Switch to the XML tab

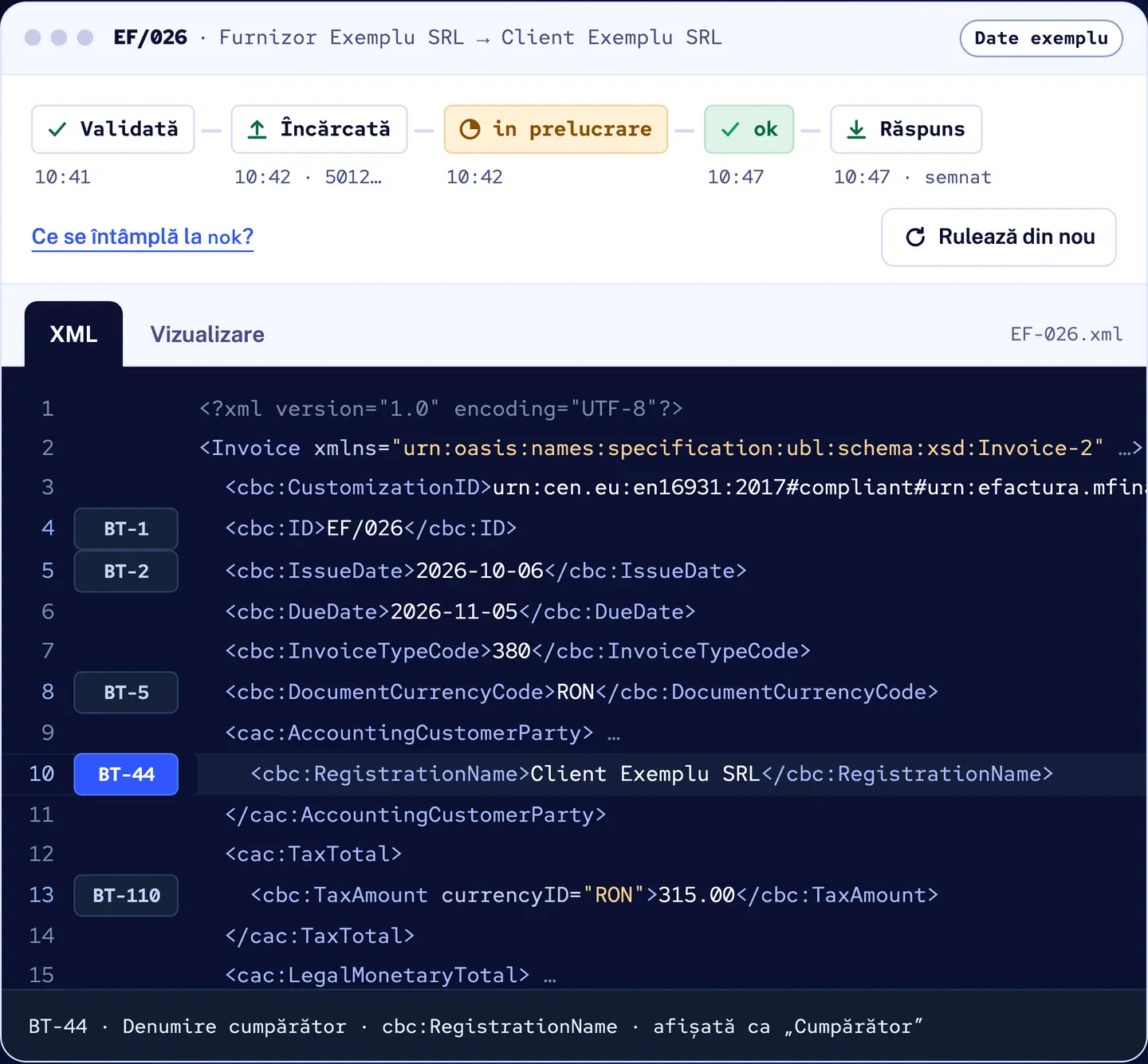click(73, 334)
